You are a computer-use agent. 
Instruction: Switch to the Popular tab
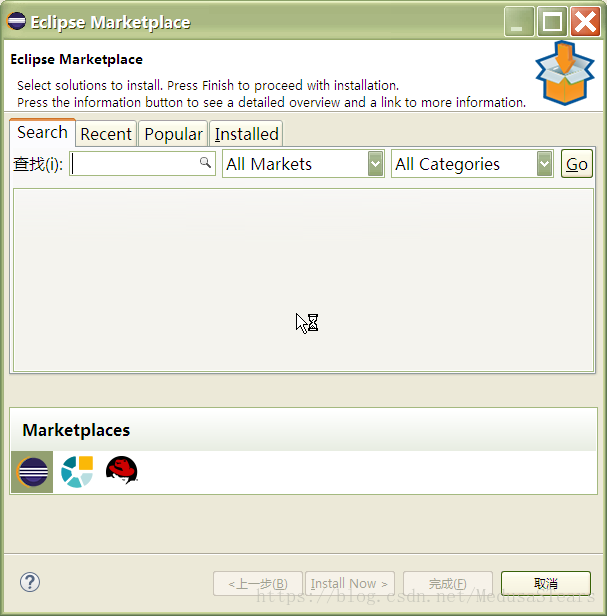pyautogui.click(x=173, y=134)
